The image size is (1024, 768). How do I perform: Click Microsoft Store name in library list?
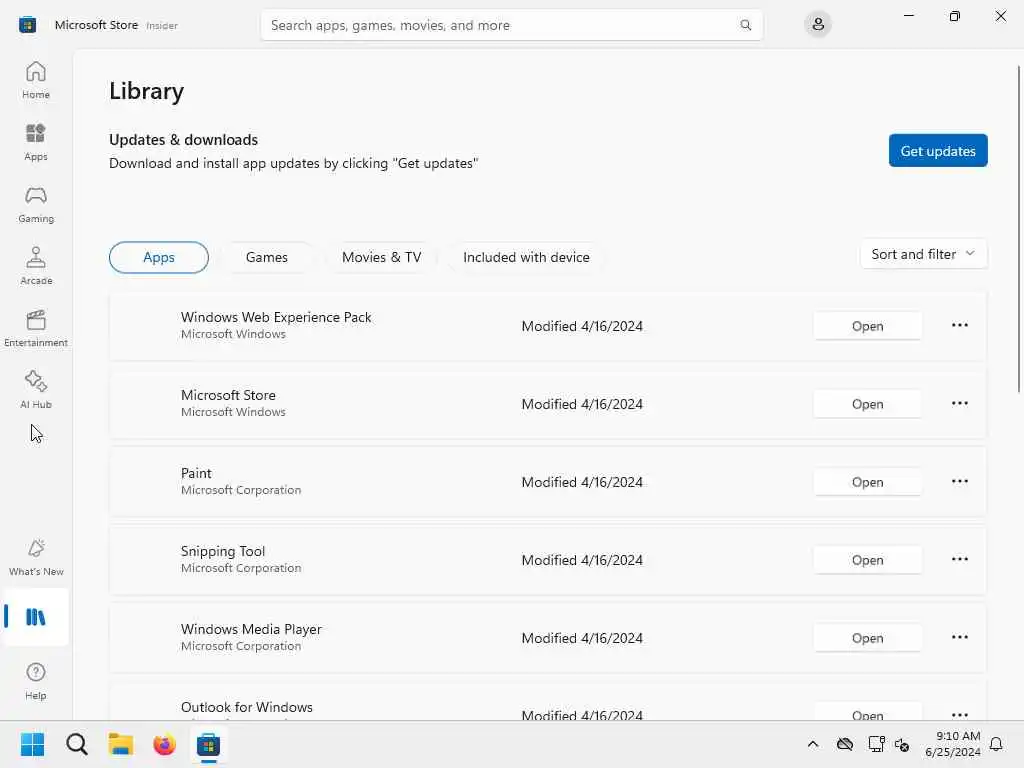[x=228, y=395]
